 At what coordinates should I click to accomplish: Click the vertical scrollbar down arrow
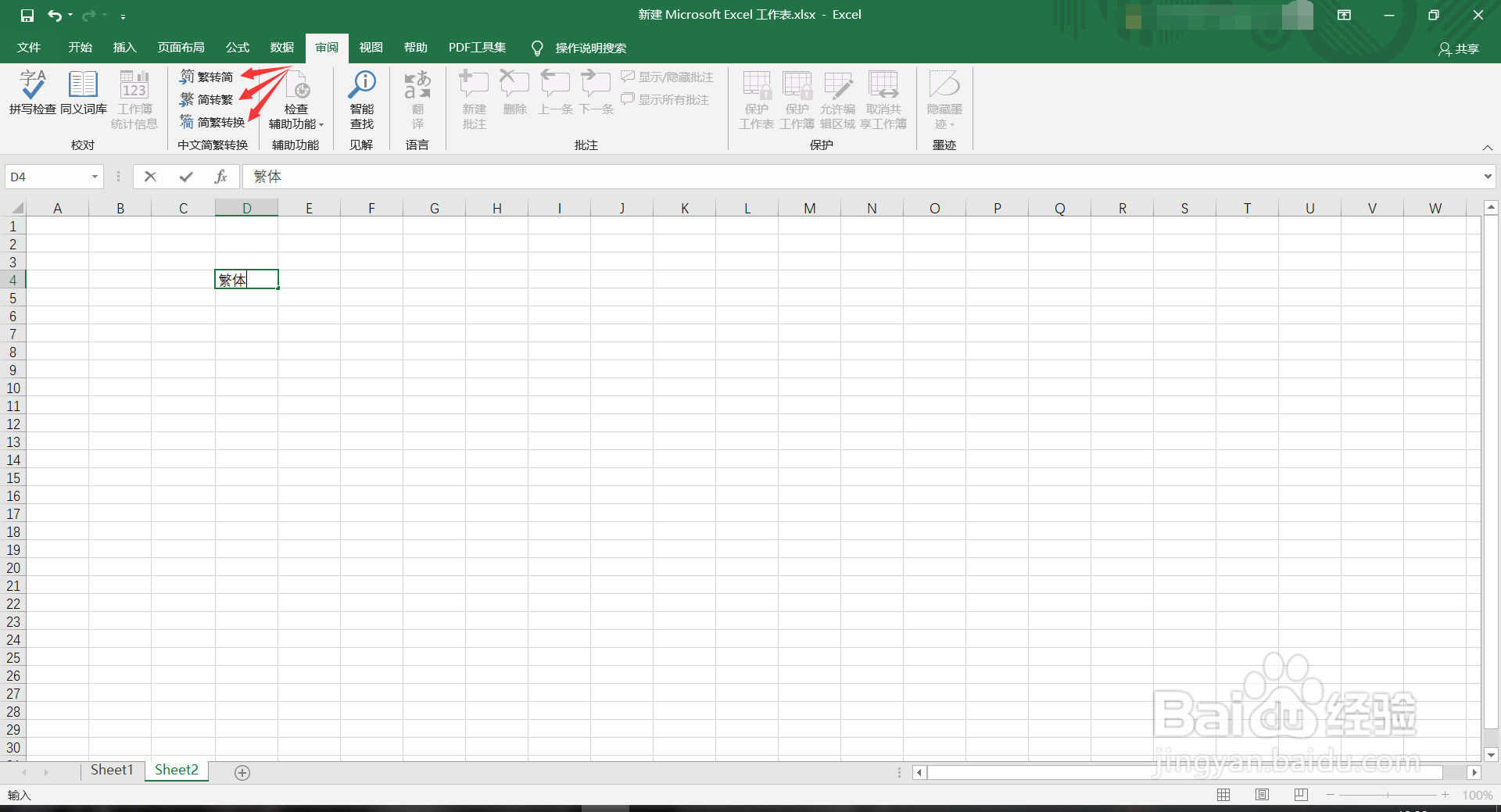1491,755
